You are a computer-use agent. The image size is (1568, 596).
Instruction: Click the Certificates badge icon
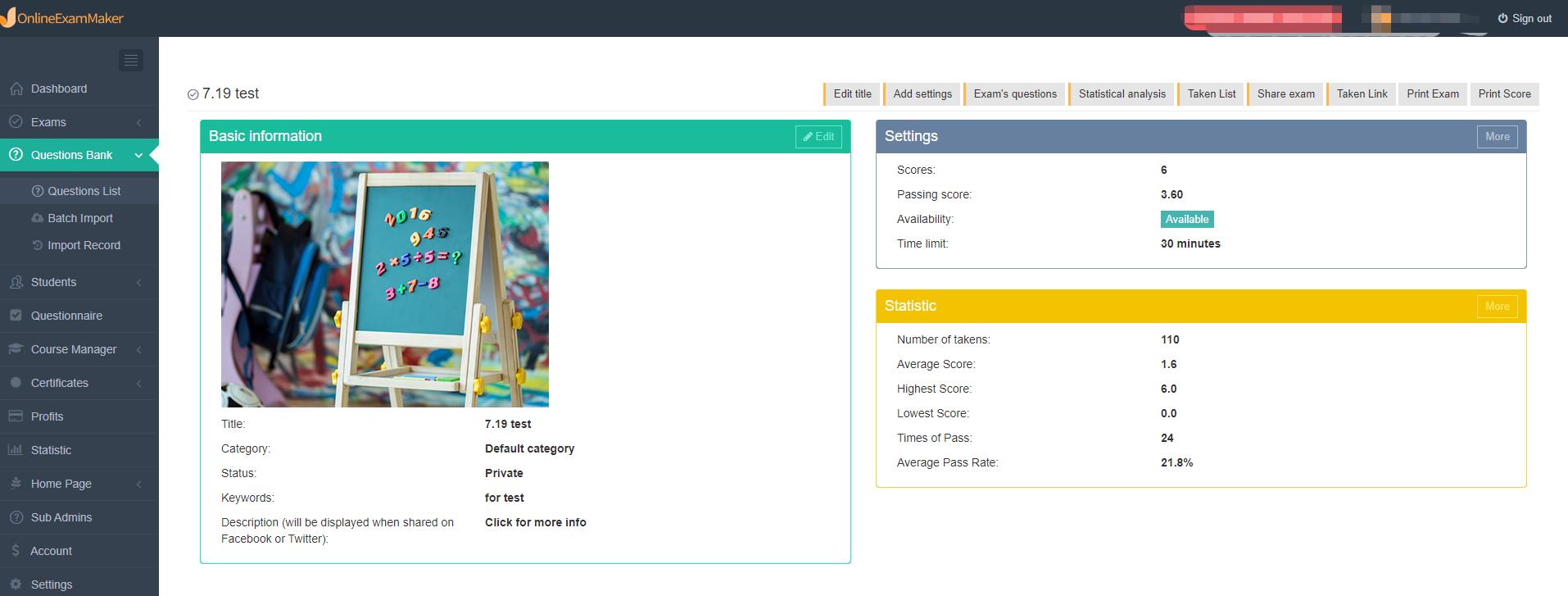(16, 383)
